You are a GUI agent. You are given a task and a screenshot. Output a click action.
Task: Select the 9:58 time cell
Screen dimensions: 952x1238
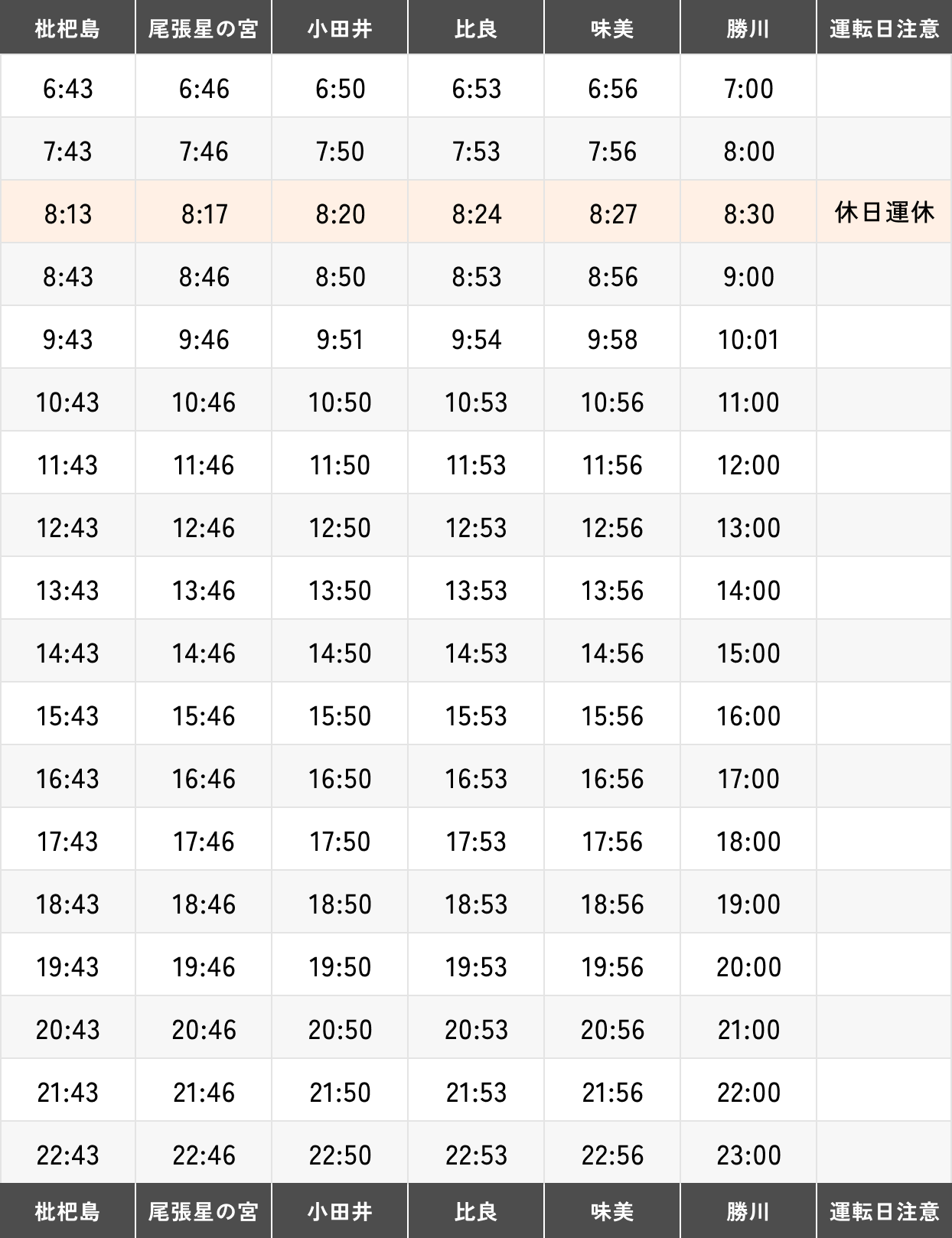[x=612, y=340]
